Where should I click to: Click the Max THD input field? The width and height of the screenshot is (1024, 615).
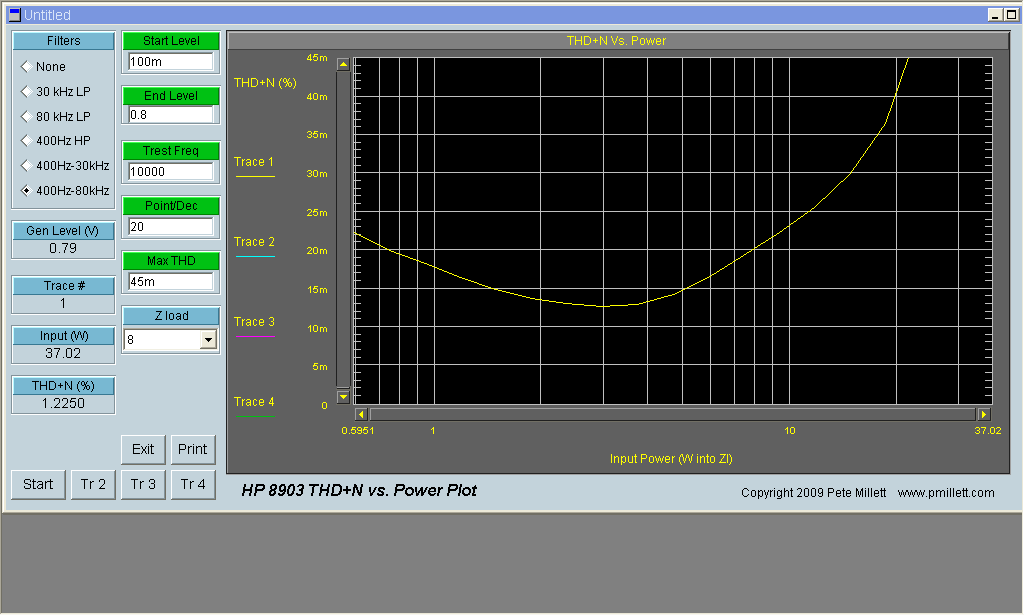click(x=170, y=281)
